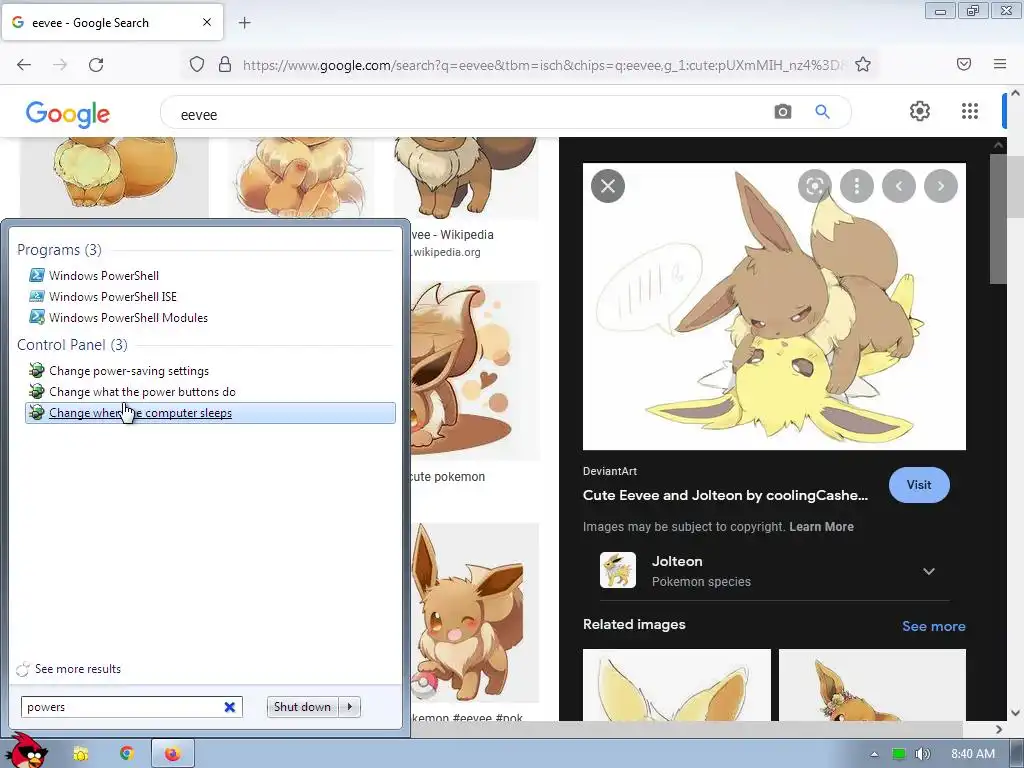Click the Visit button
The width and height of the screenshot is (1024, 768).
pyautogui.click(x=919, y=485)
